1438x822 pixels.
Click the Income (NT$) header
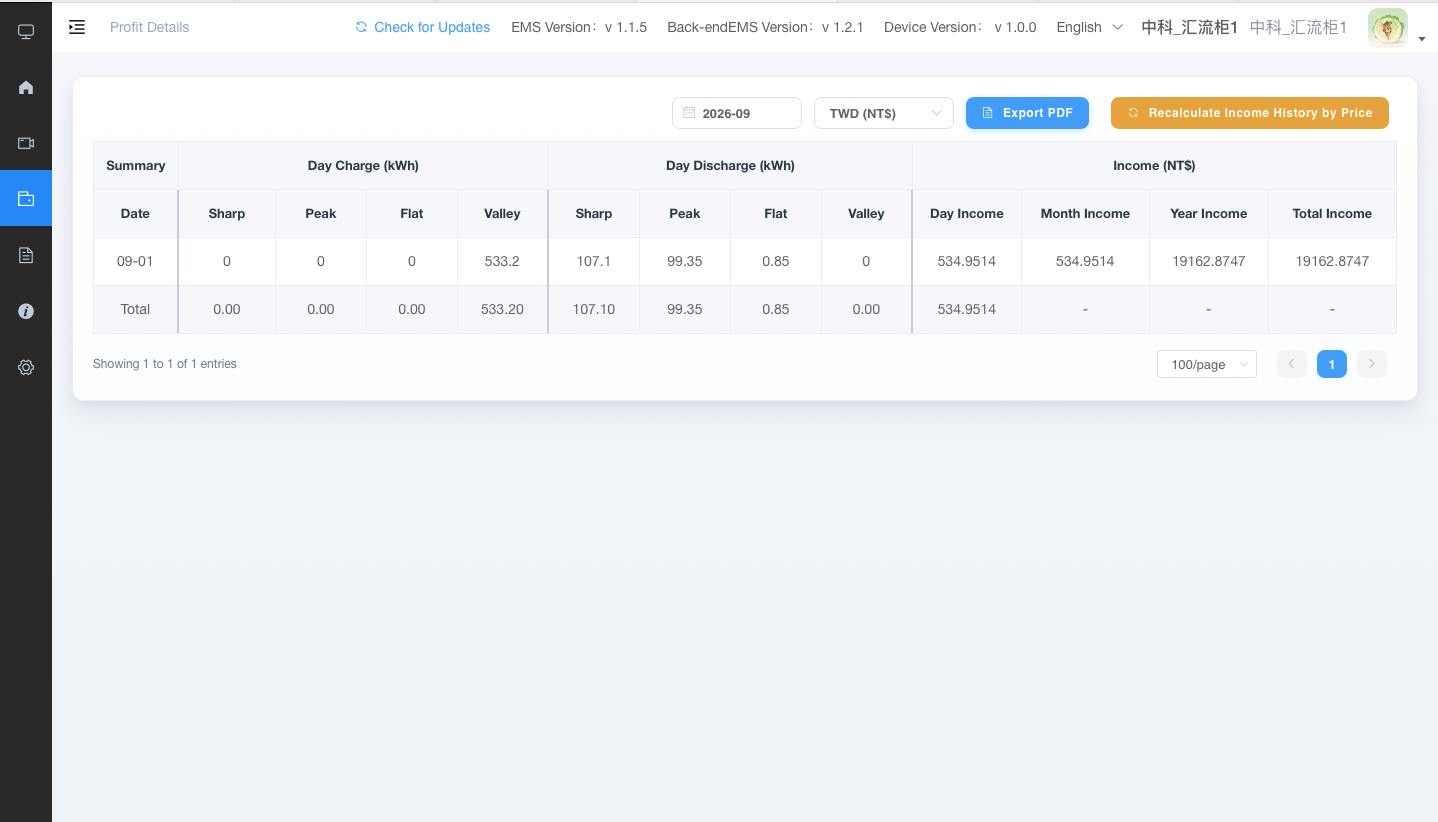(1154, 165)
